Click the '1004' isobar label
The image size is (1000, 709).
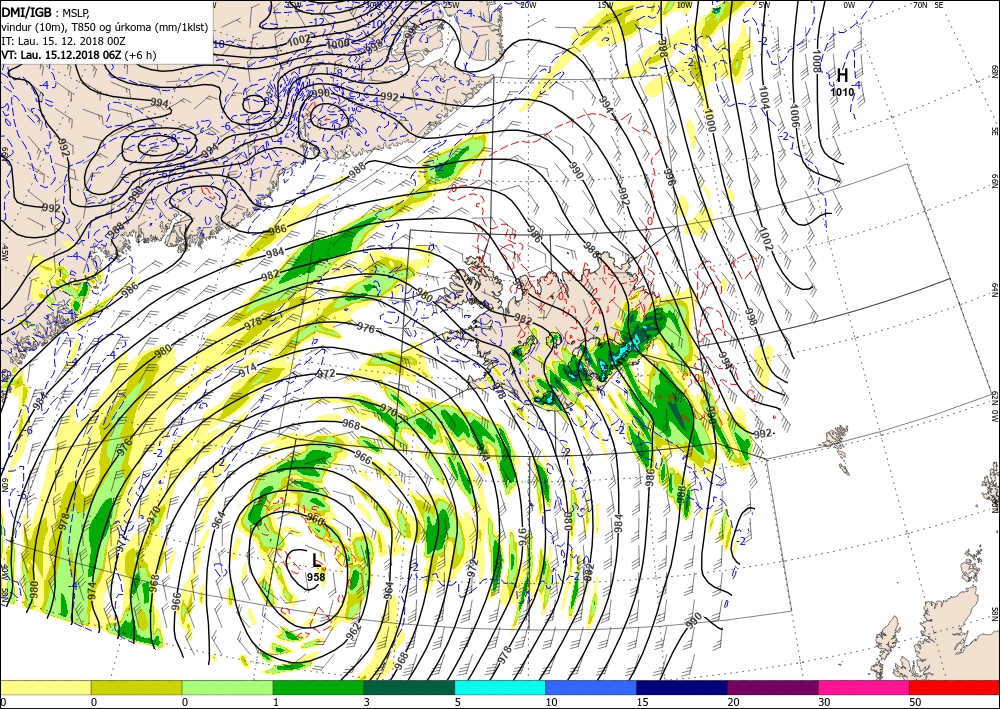pos(763,96)
